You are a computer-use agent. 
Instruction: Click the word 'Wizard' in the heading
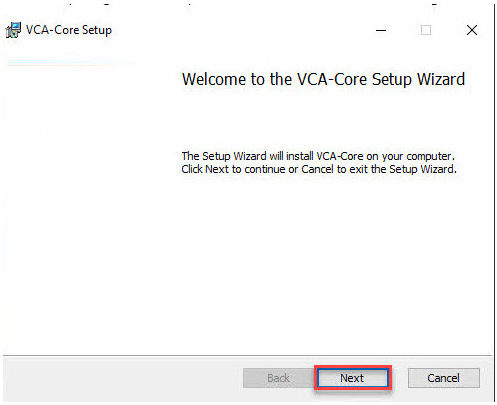[441, 79]
